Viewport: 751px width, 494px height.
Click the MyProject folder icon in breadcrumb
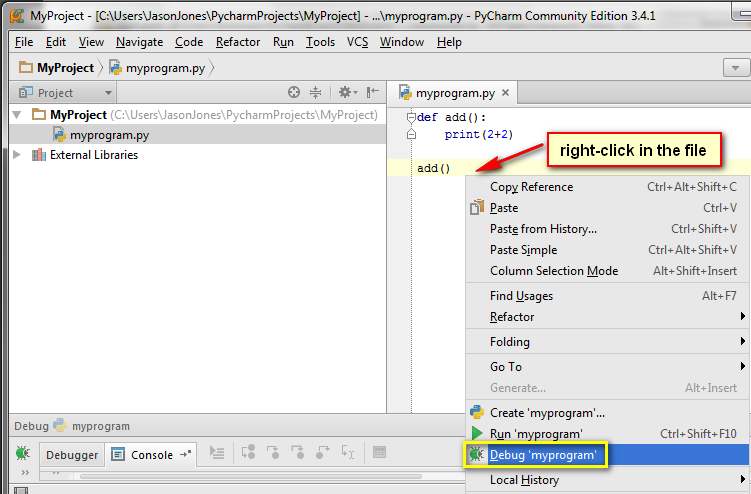tap(25, 67)
